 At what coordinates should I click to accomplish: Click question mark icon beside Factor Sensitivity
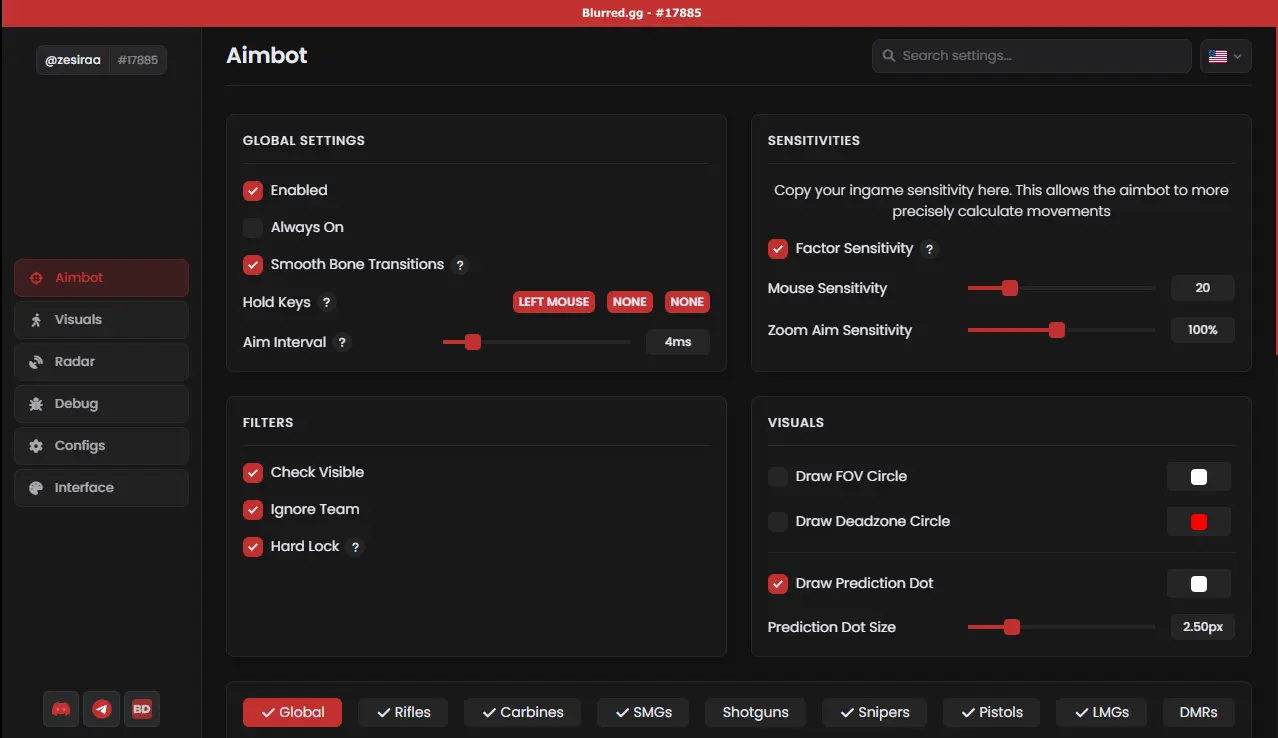click(929, 249)
